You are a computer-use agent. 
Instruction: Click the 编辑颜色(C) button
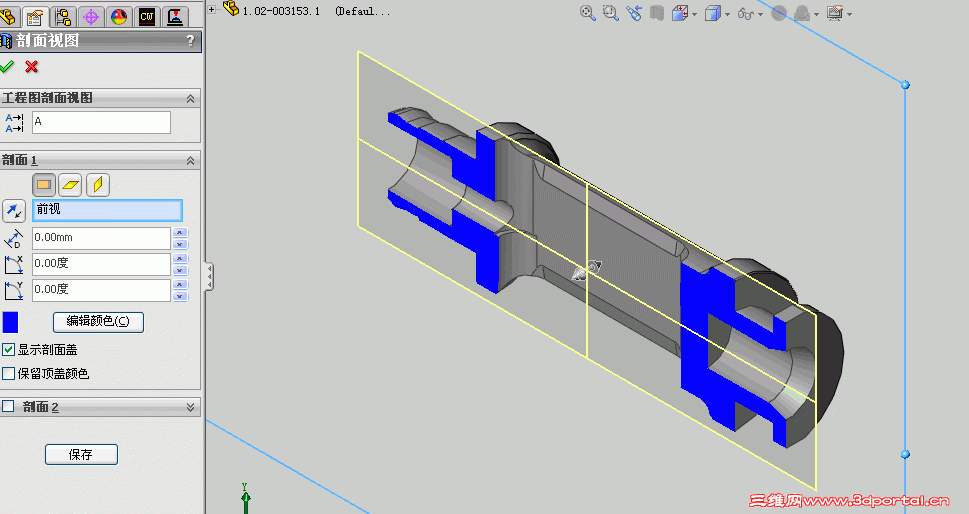click(98, 321)
